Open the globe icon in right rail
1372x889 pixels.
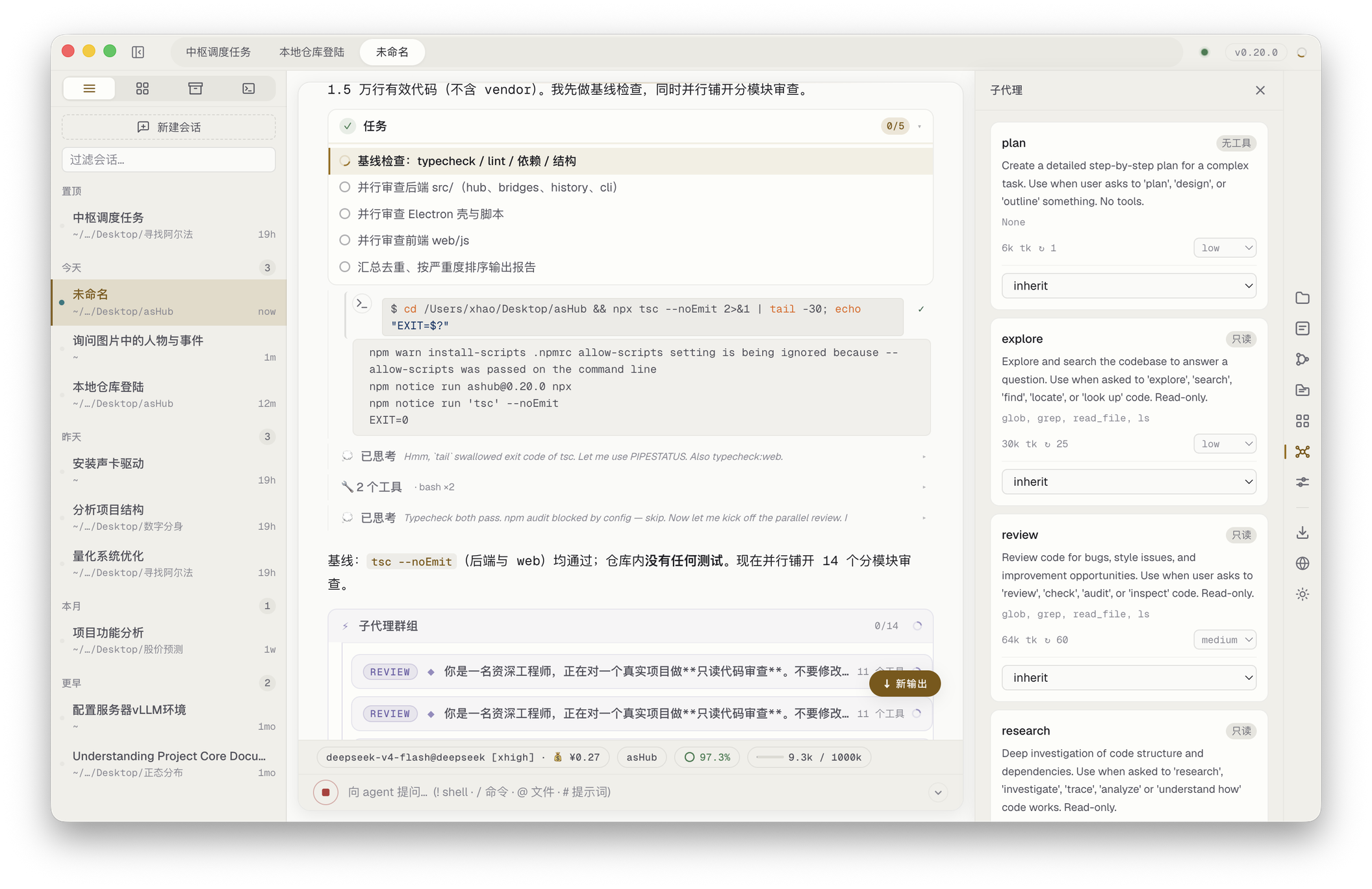tap(1302, 563)
